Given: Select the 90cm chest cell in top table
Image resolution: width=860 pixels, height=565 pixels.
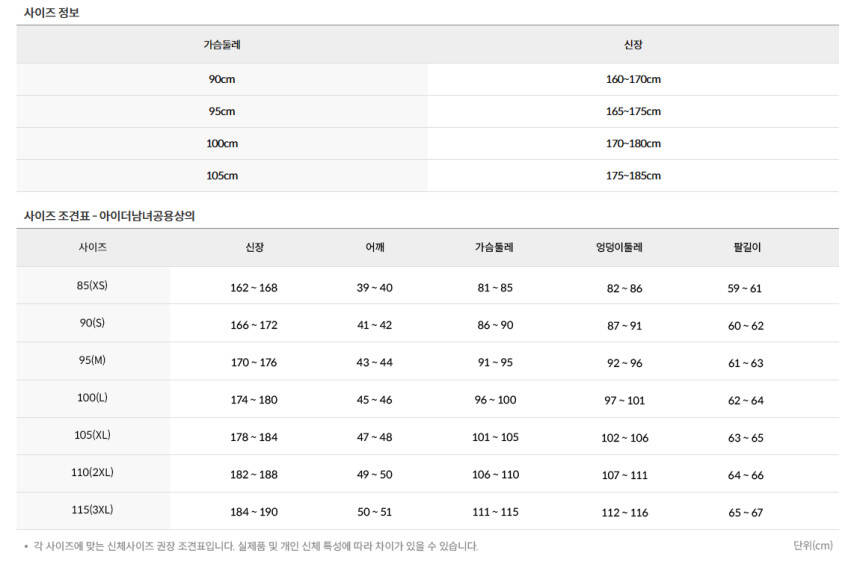Looking at the screenshot, I should [x=221, y=80].
